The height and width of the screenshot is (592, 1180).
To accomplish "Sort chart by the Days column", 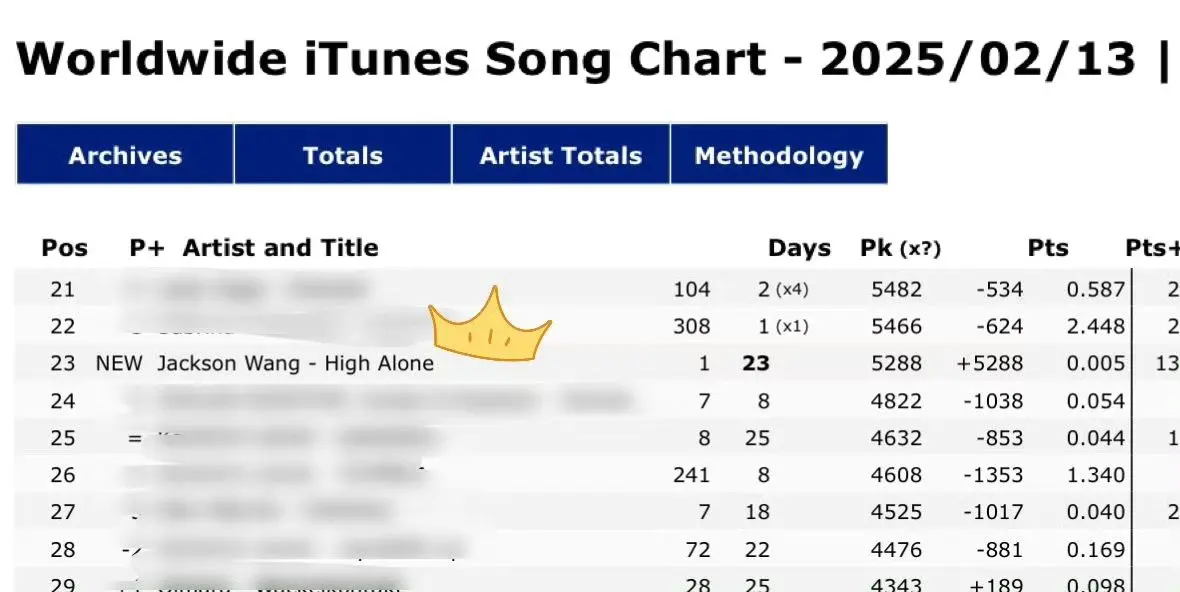I will (798, 248).
